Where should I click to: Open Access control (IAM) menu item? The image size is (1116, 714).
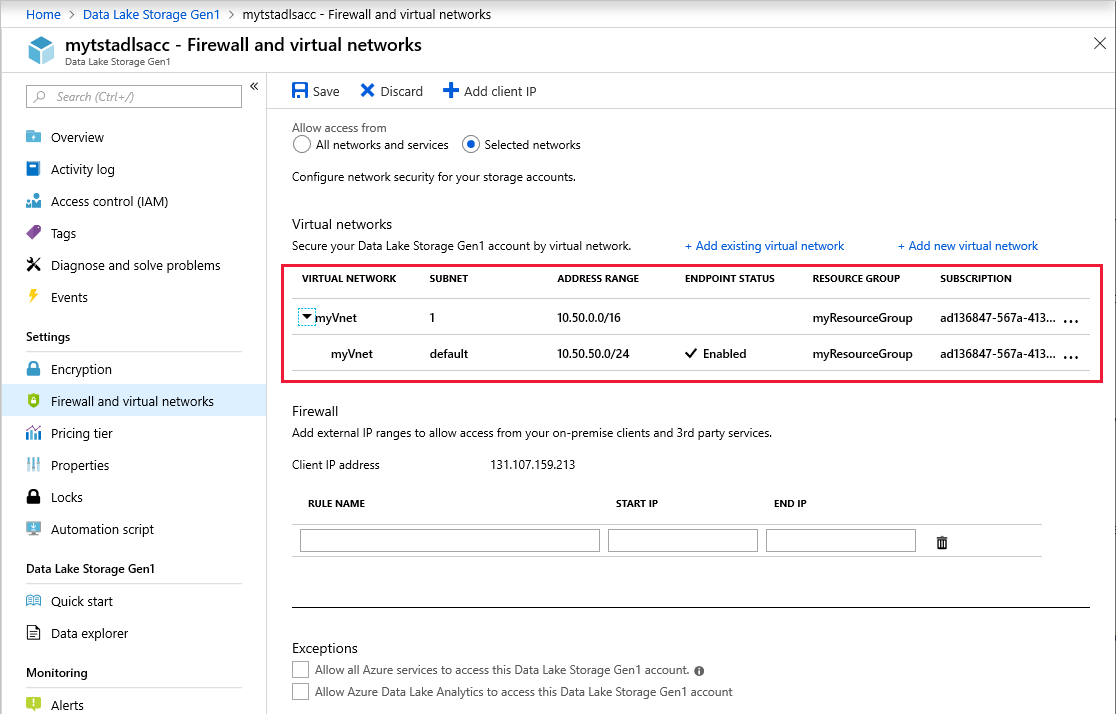[x=110, y=201]
